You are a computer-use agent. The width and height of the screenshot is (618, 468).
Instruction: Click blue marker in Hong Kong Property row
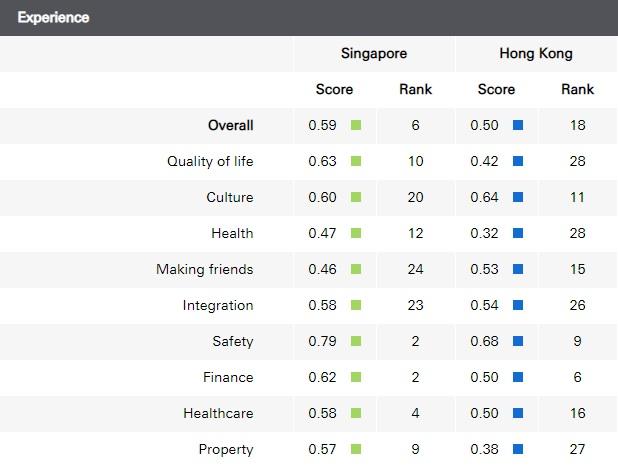click(x=517, y=450)
